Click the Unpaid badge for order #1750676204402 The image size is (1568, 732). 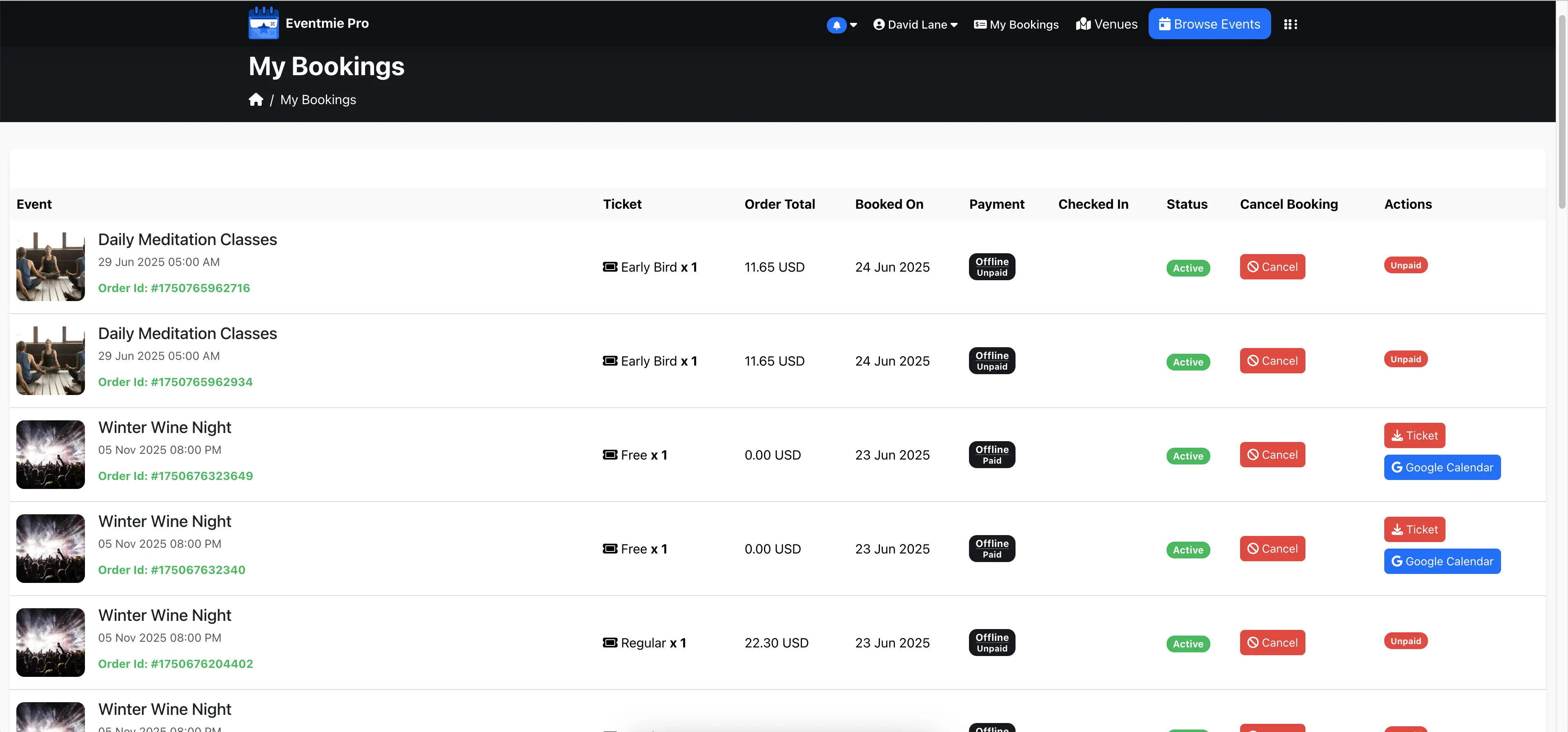click(x=1405, y=641)
